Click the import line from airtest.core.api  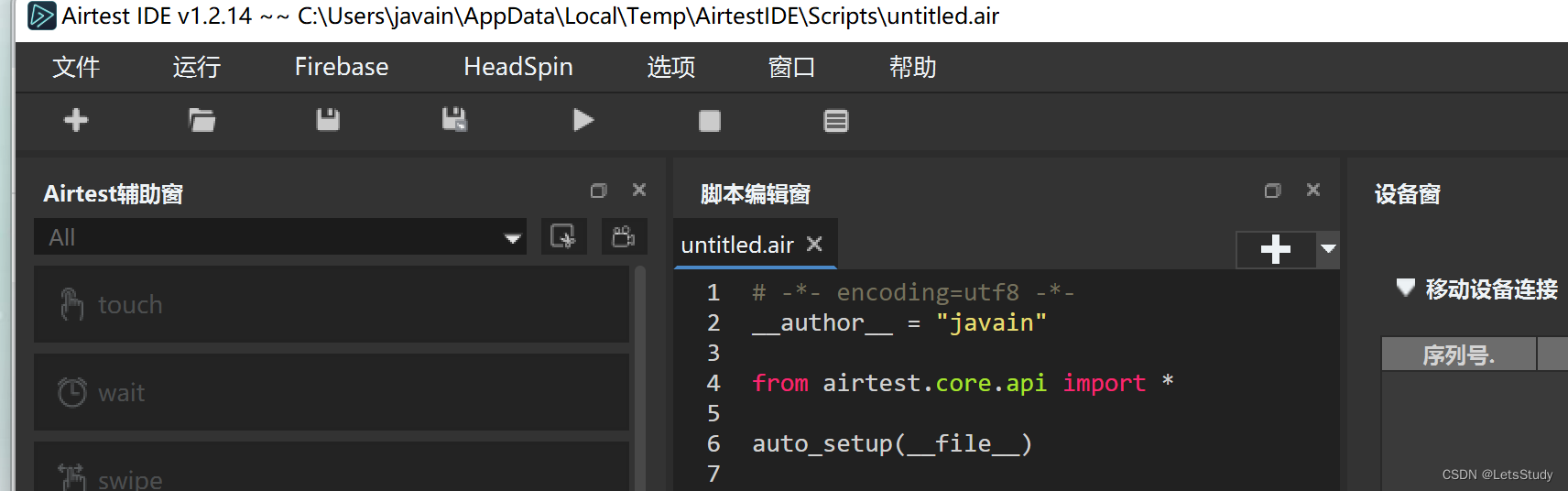[x=963, y=383]
